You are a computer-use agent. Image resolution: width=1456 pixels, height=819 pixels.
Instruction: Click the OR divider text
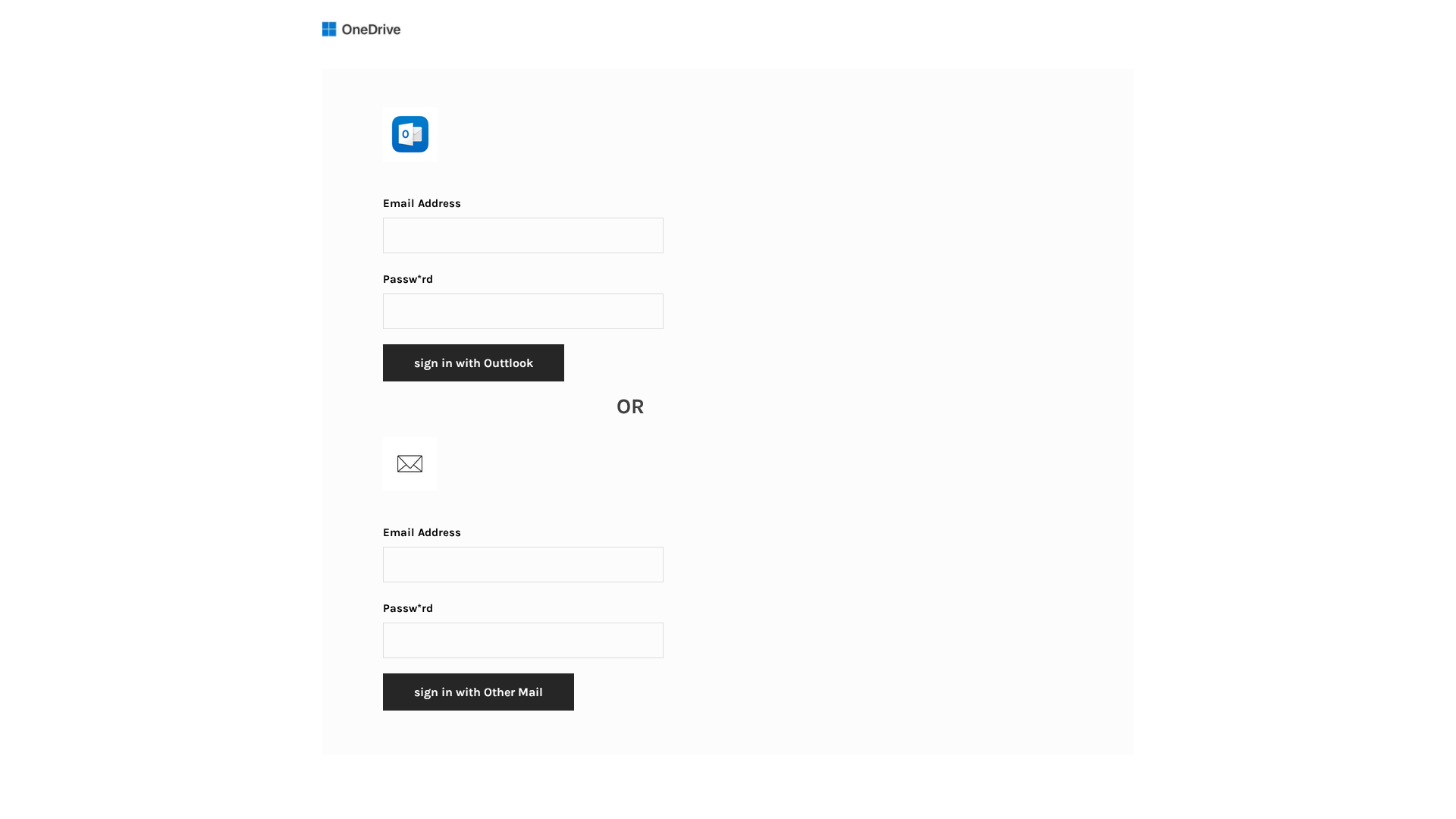click(629, 406)
